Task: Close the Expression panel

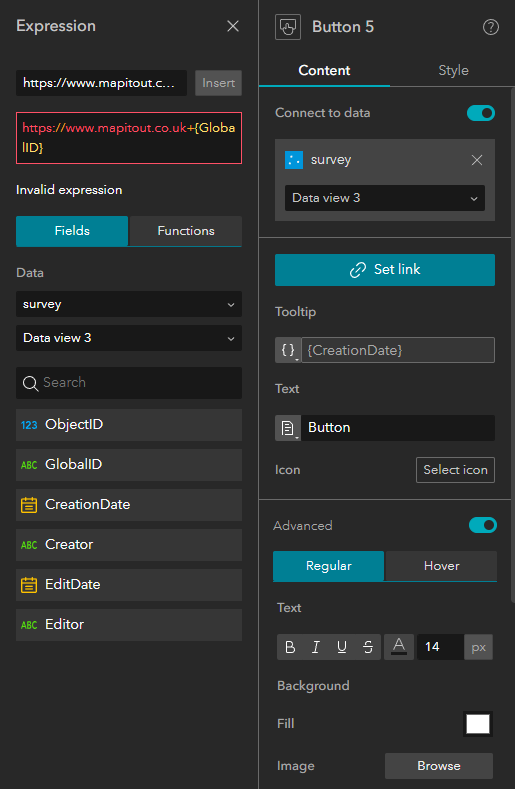Action: 233,26
